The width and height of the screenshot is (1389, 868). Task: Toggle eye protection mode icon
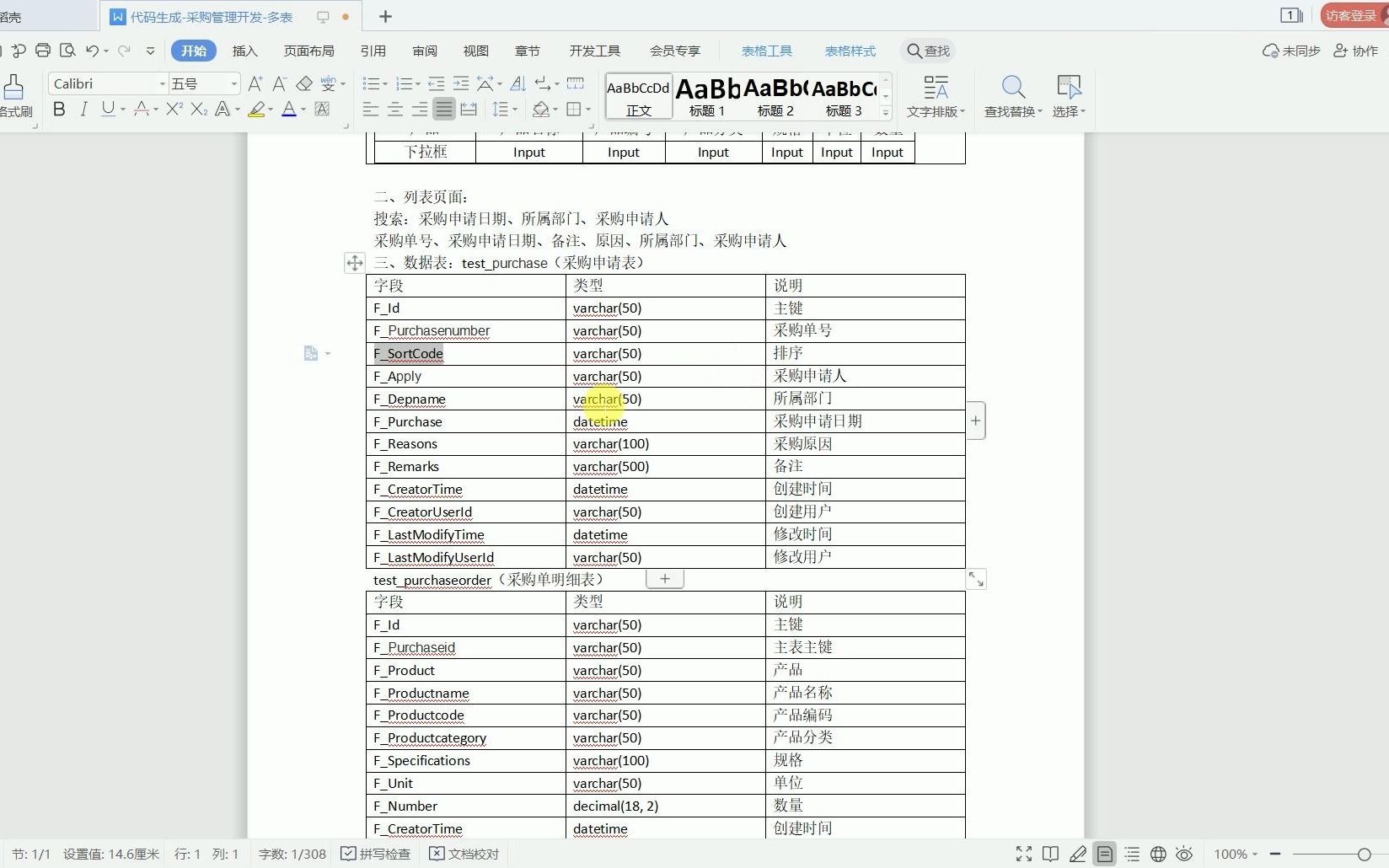[1184, 854]
